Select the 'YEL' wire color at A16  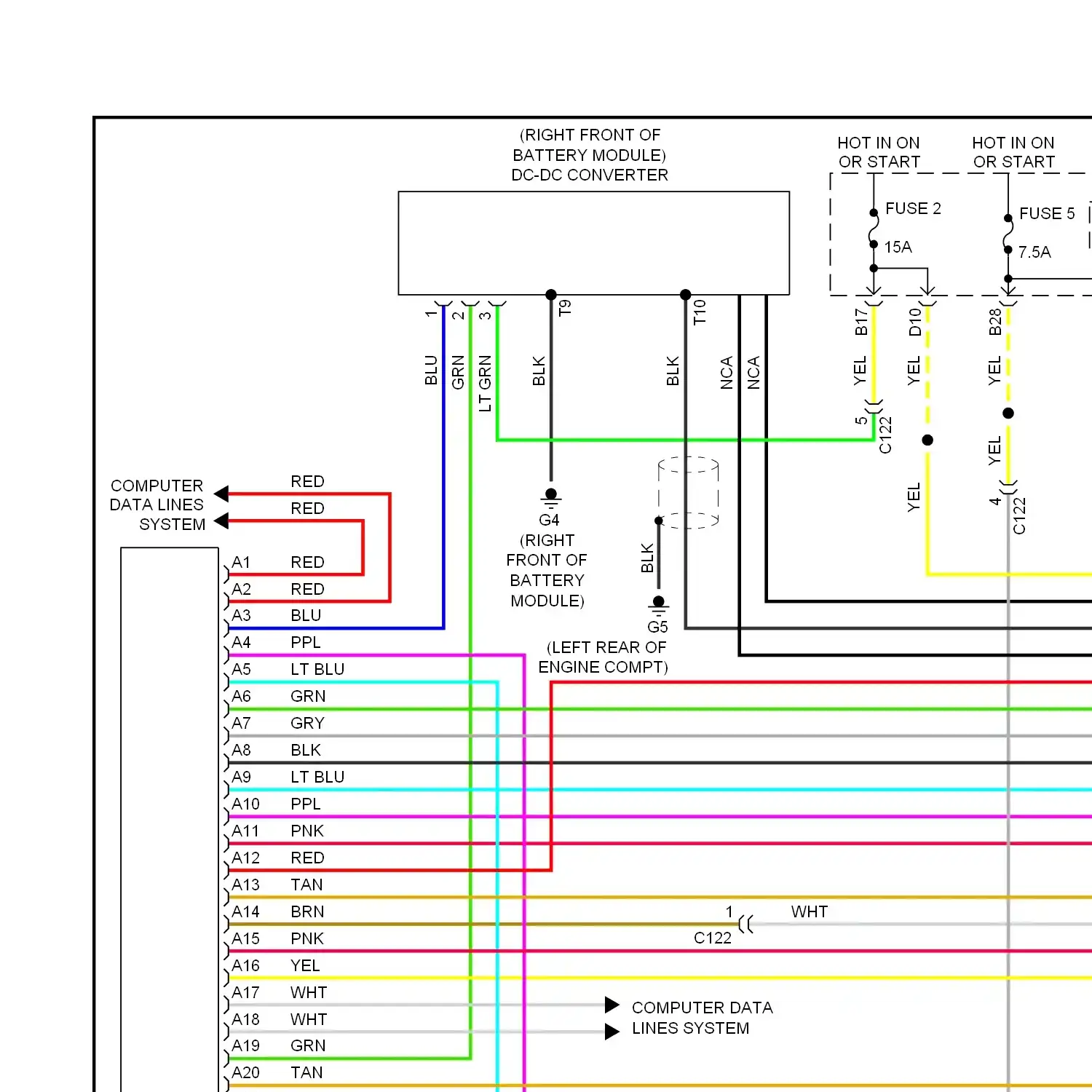[x=305, y=966]
